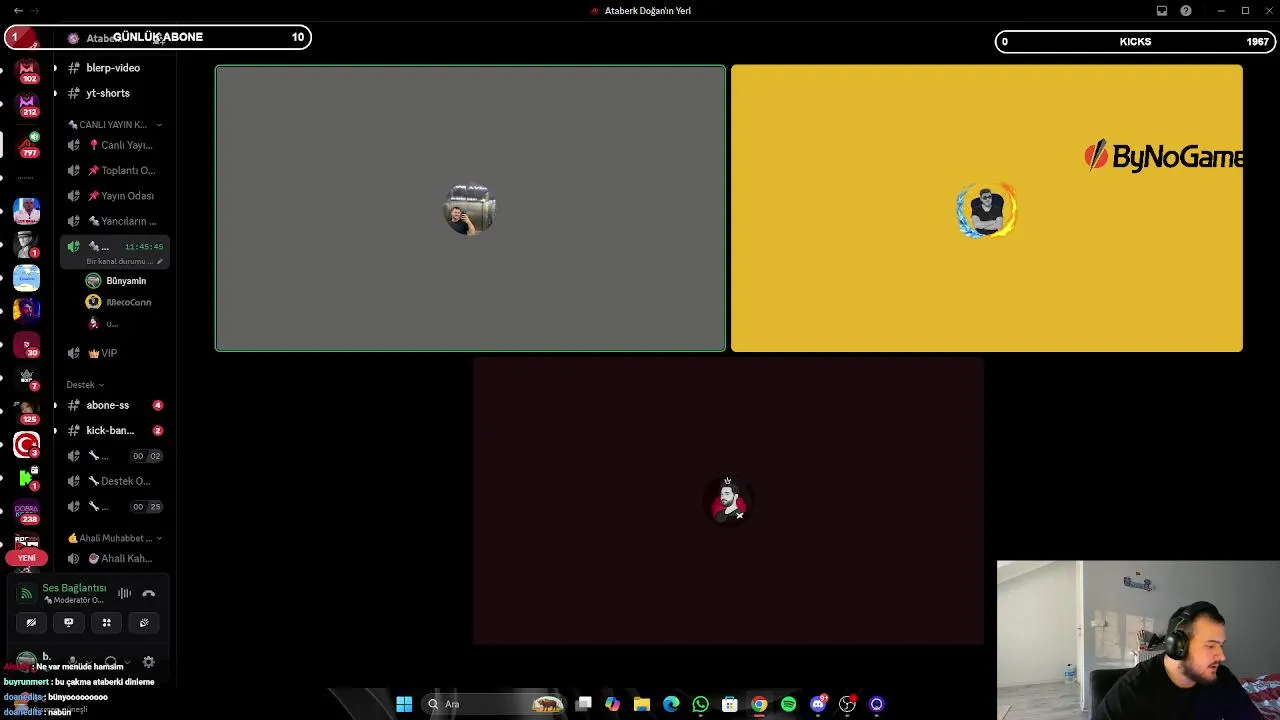The width and height of the screenshot is (1280, 720).
Task: Join the Ahali Kah... voice channel
Action: point(115,559)
